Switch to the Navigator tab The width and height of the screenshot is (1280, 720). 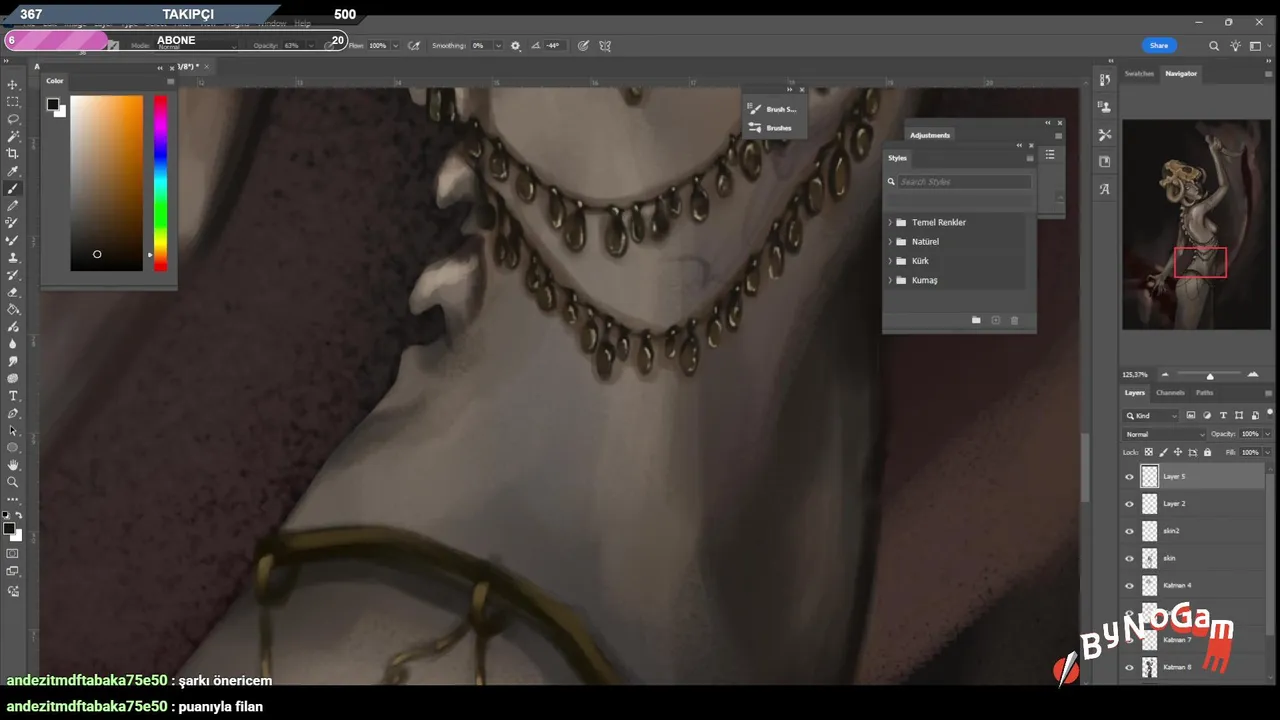click(1180, 73)
